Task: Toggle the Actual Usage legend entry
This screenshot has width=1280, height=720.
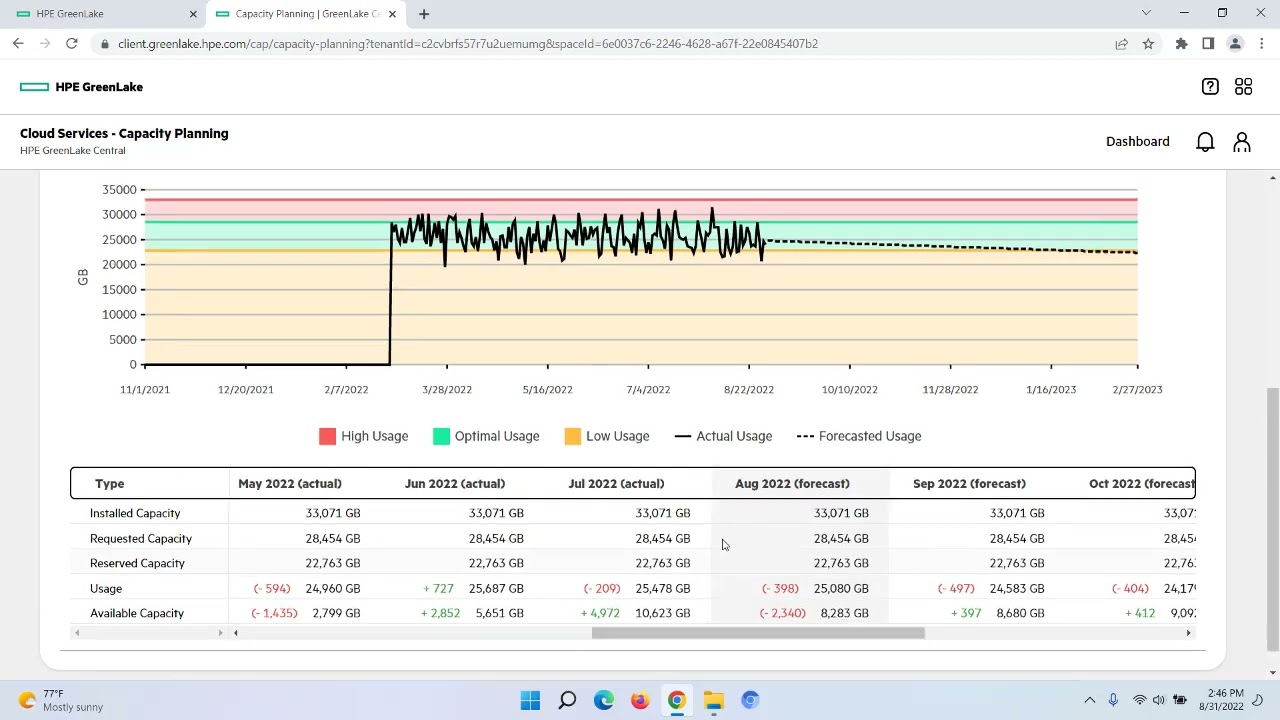Action: click(723, 436)
